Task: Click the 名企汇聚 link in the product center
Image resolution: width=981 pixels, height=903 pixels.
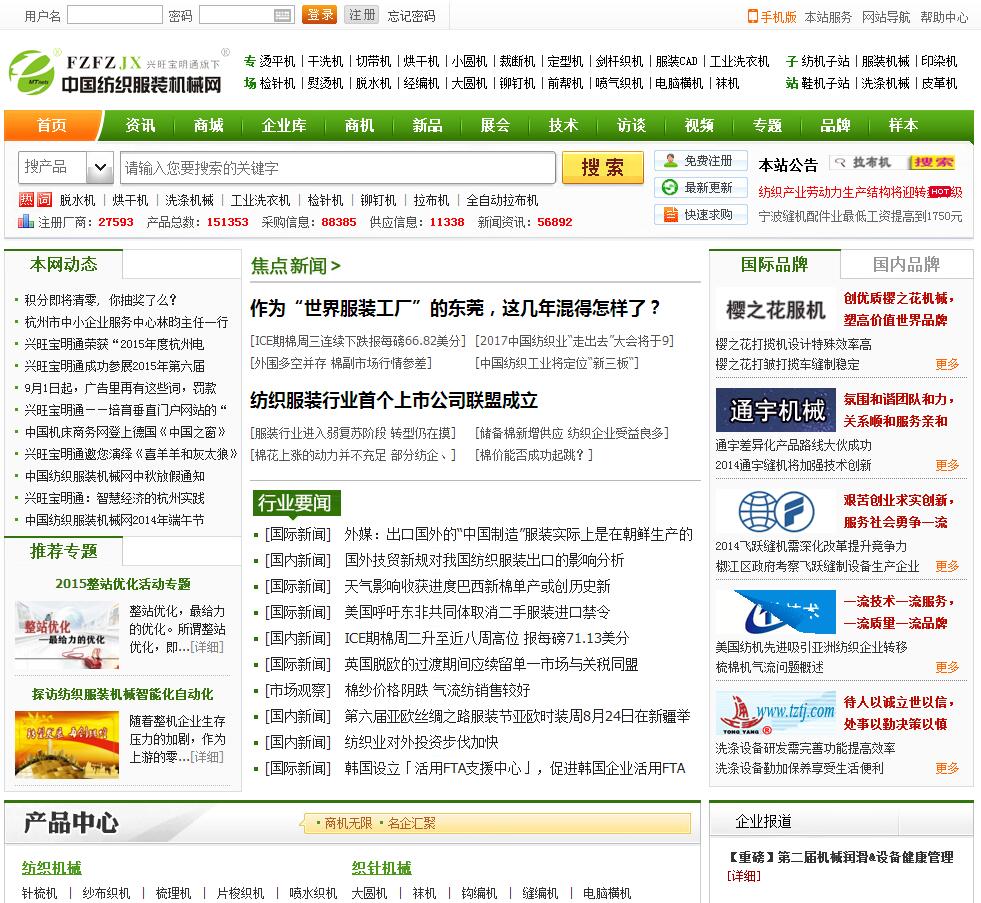Action: point(411,823)
